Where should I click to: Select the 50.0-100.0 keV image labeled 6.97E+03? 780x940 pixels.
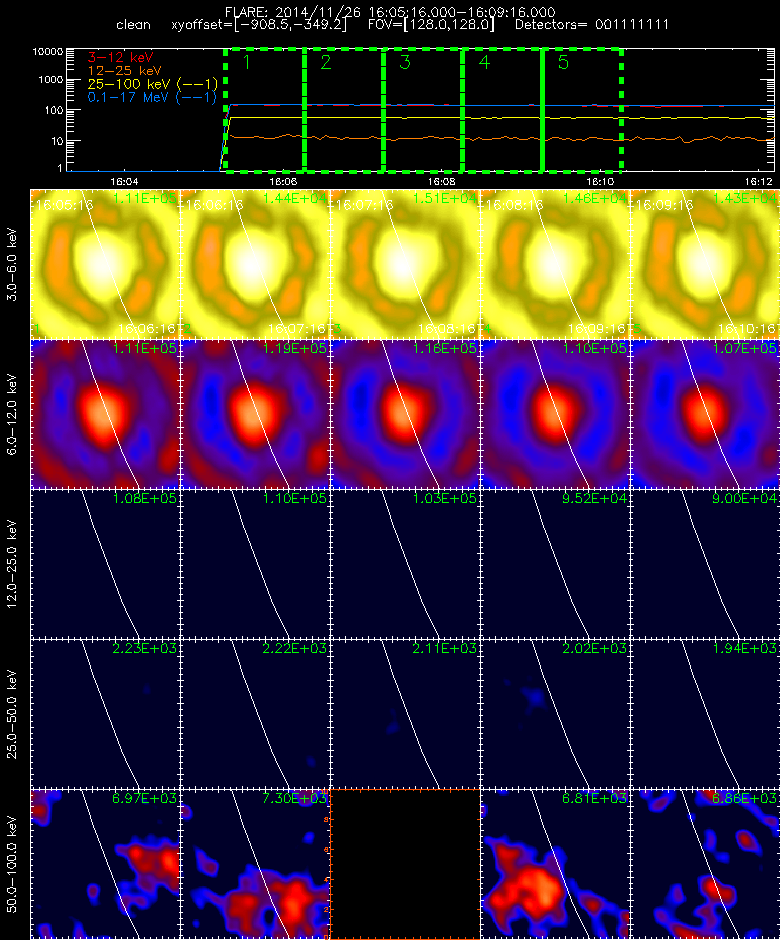coord(105,864)
